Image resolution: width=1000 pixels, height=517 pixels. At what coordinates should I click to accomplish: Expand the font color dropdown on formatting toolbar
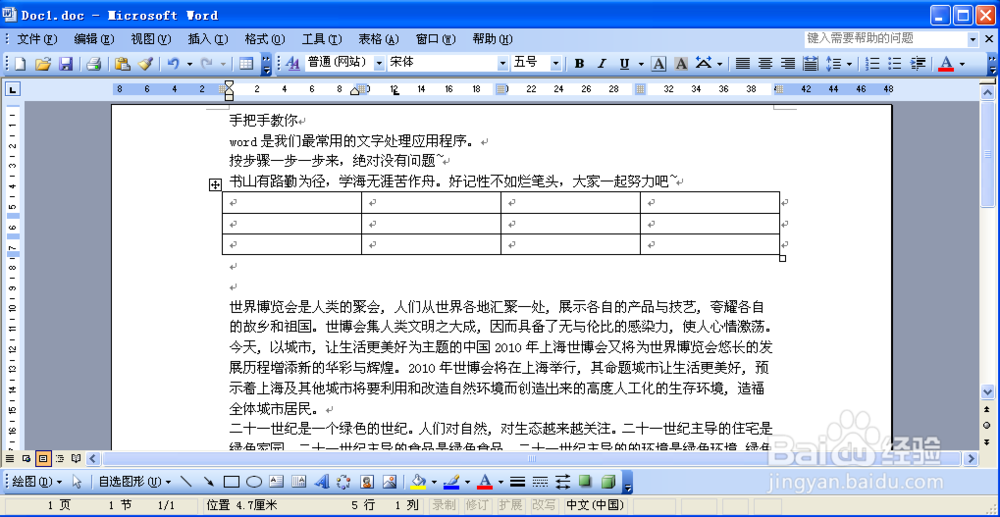click(x=962, y=64)
